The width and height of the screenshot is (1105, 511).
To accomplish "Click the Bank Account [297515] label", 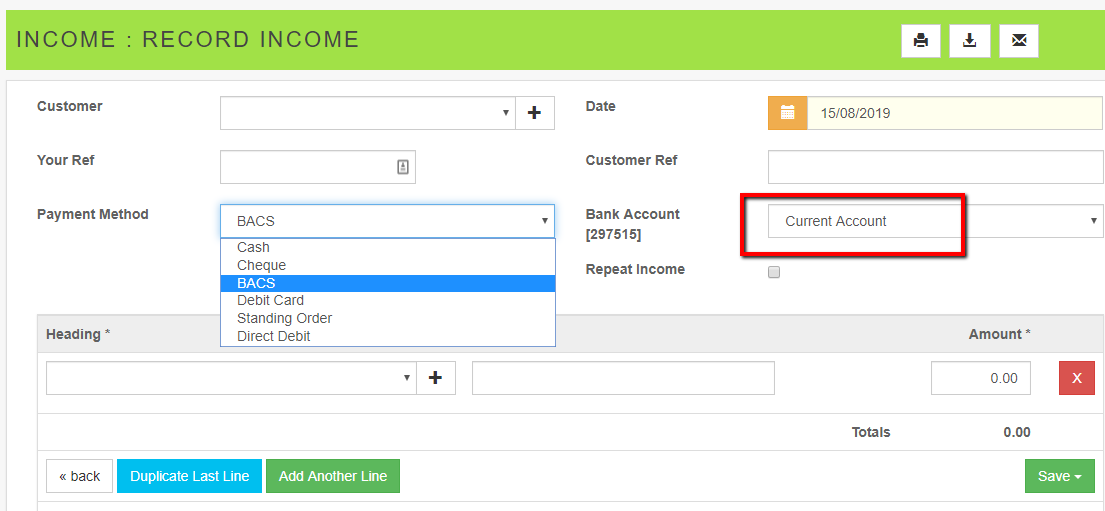I will pos(633,224).
